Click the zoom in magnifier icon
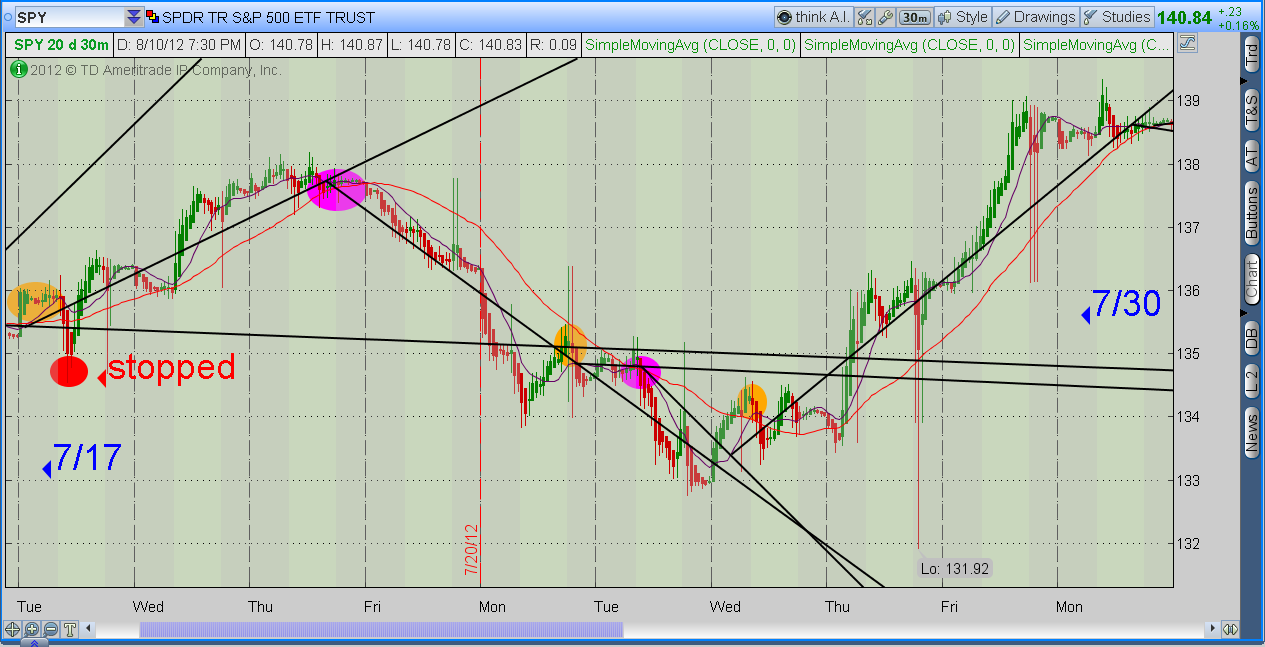 31,630
